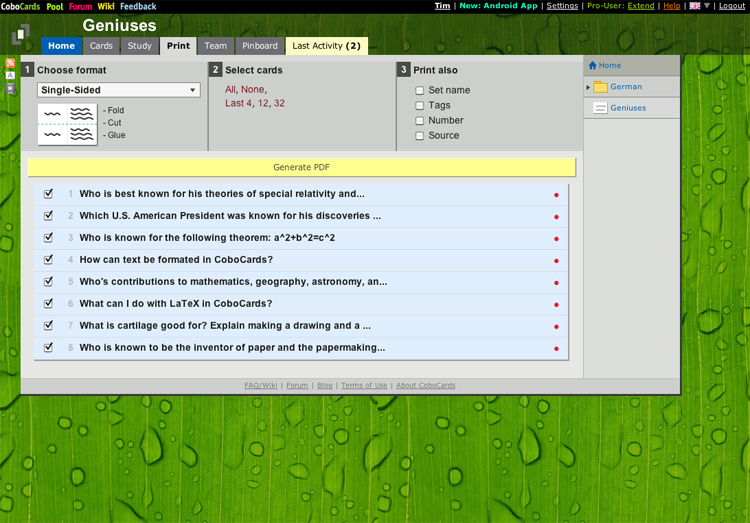
Task: Click the CoboCards logo beside Geniuses
Action: [21, 36]
